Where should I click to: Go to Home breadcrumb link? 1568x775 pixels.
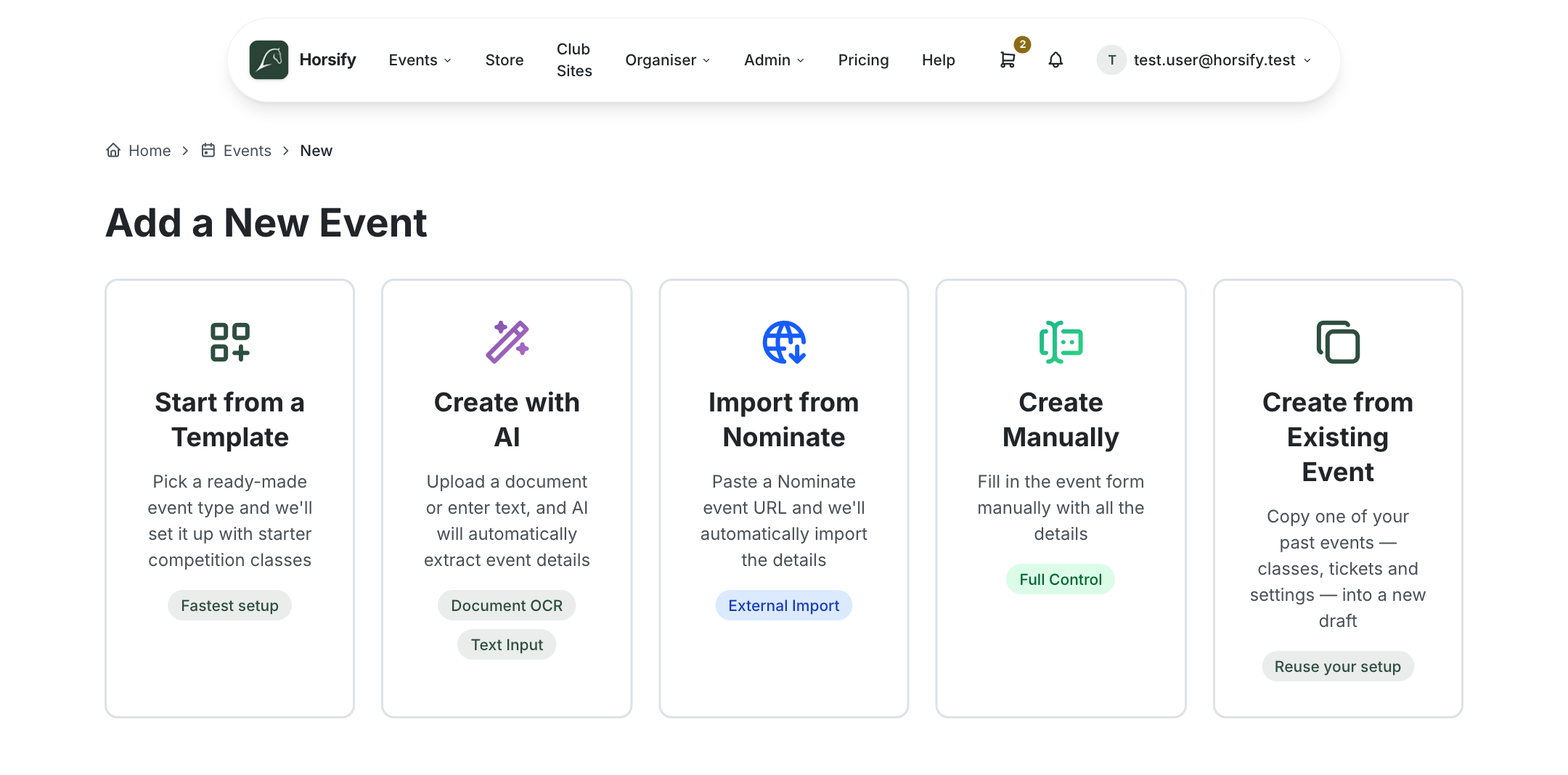[x=150, y=150]
